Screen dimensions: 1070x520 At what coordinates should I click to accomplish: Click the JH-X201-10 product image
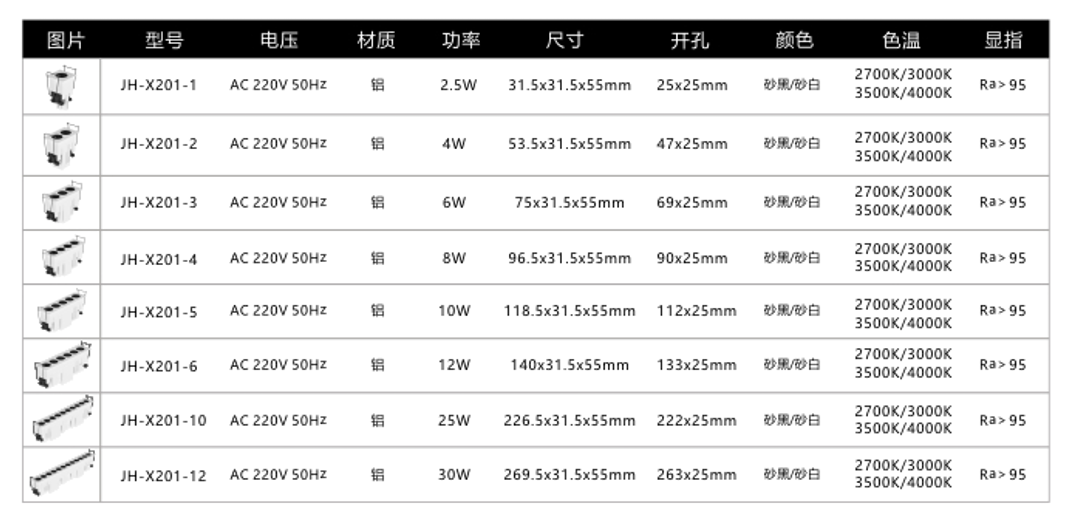(62, 418)
